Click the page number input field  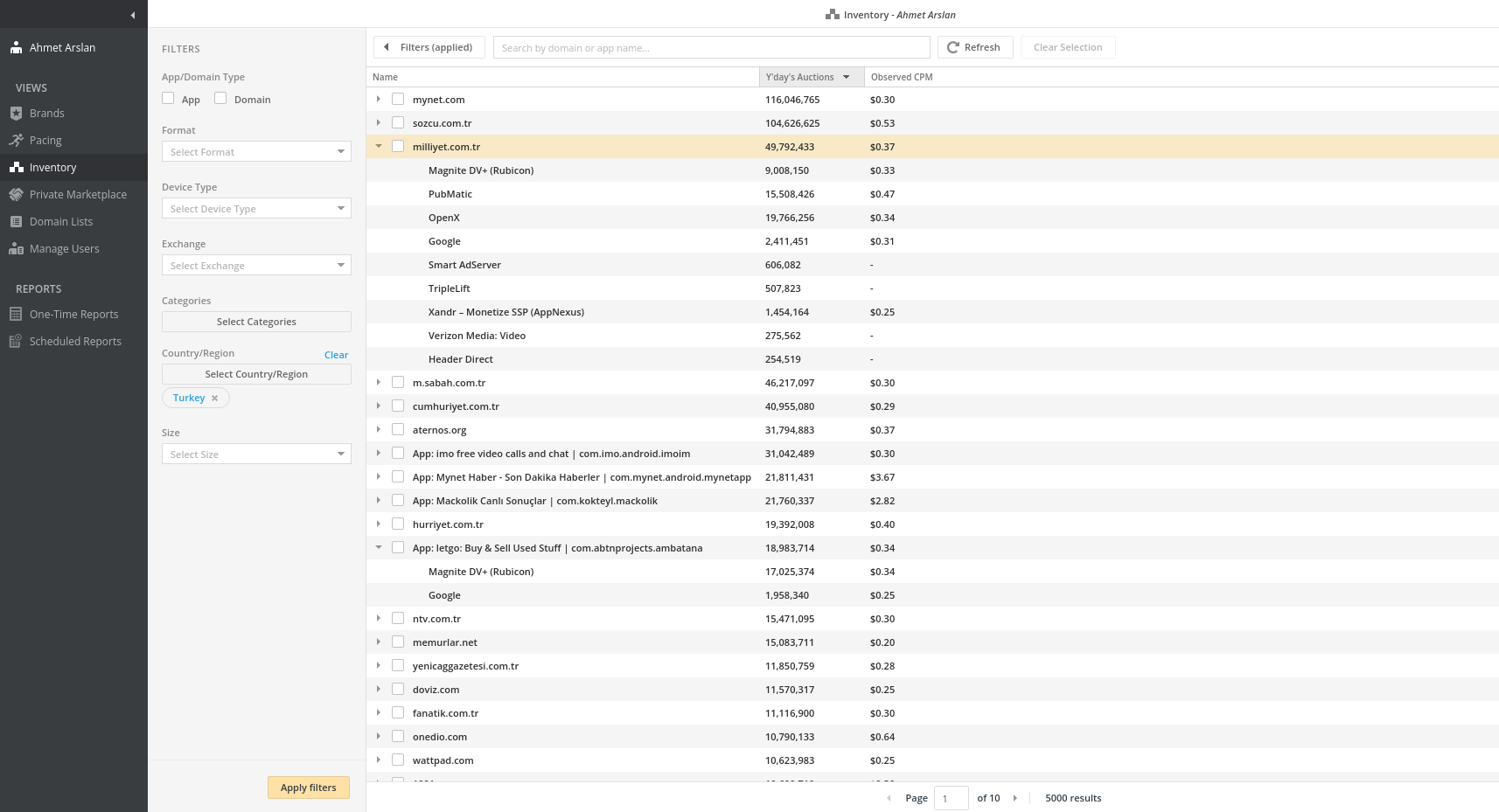[951, 798]
